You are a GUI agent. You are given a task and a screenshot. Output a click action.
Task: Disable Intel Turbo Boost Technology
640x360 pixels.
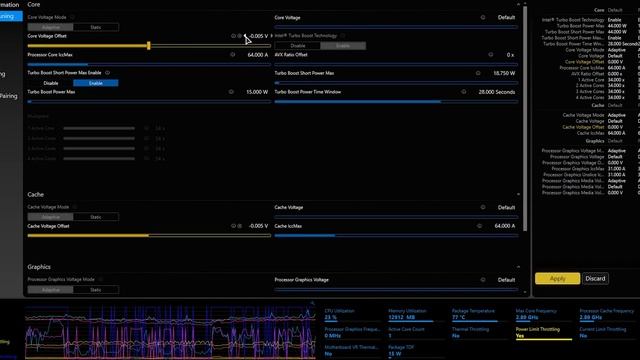point(298,46)
